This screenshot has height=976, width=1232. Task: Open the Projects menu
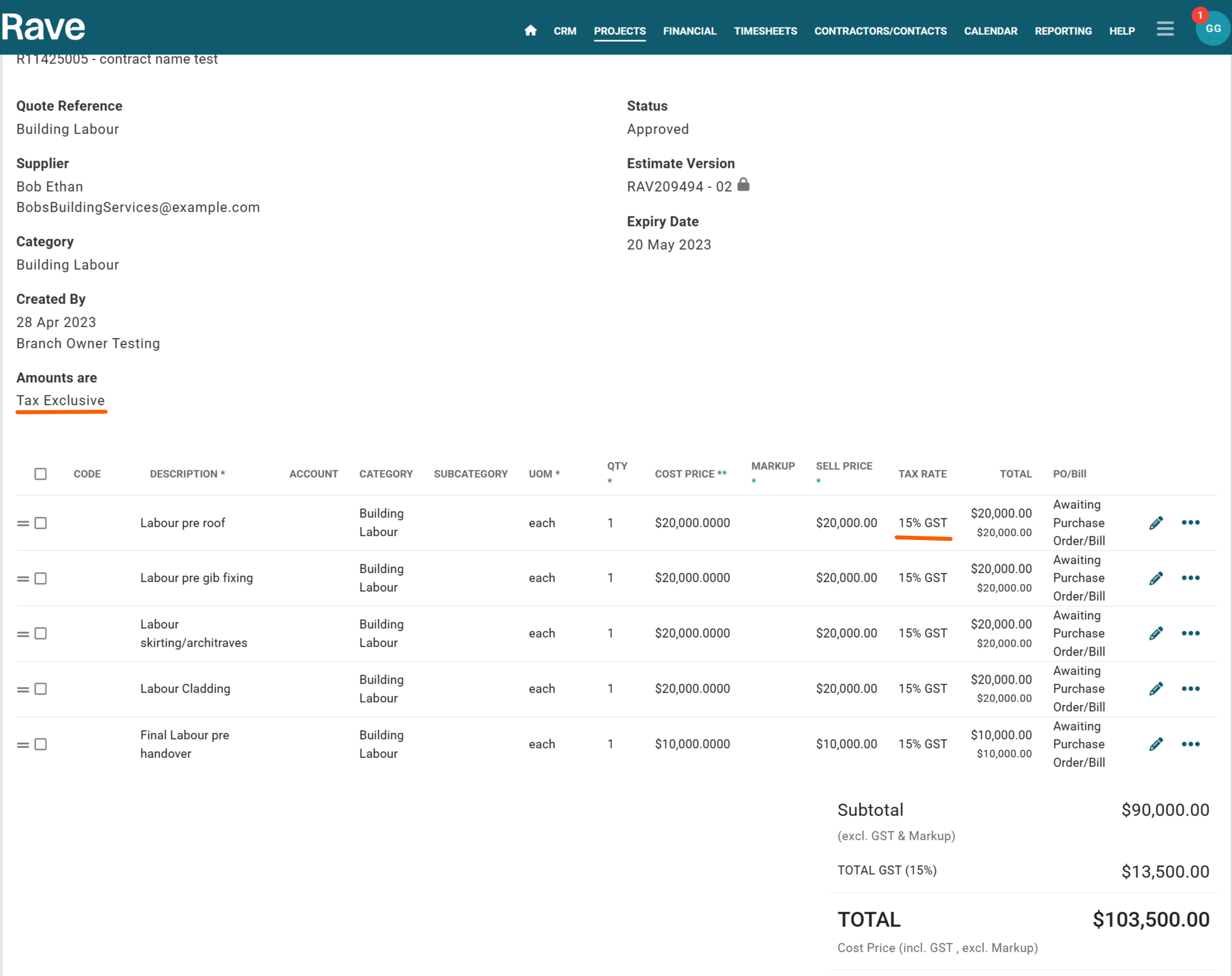tap(619, 31)
